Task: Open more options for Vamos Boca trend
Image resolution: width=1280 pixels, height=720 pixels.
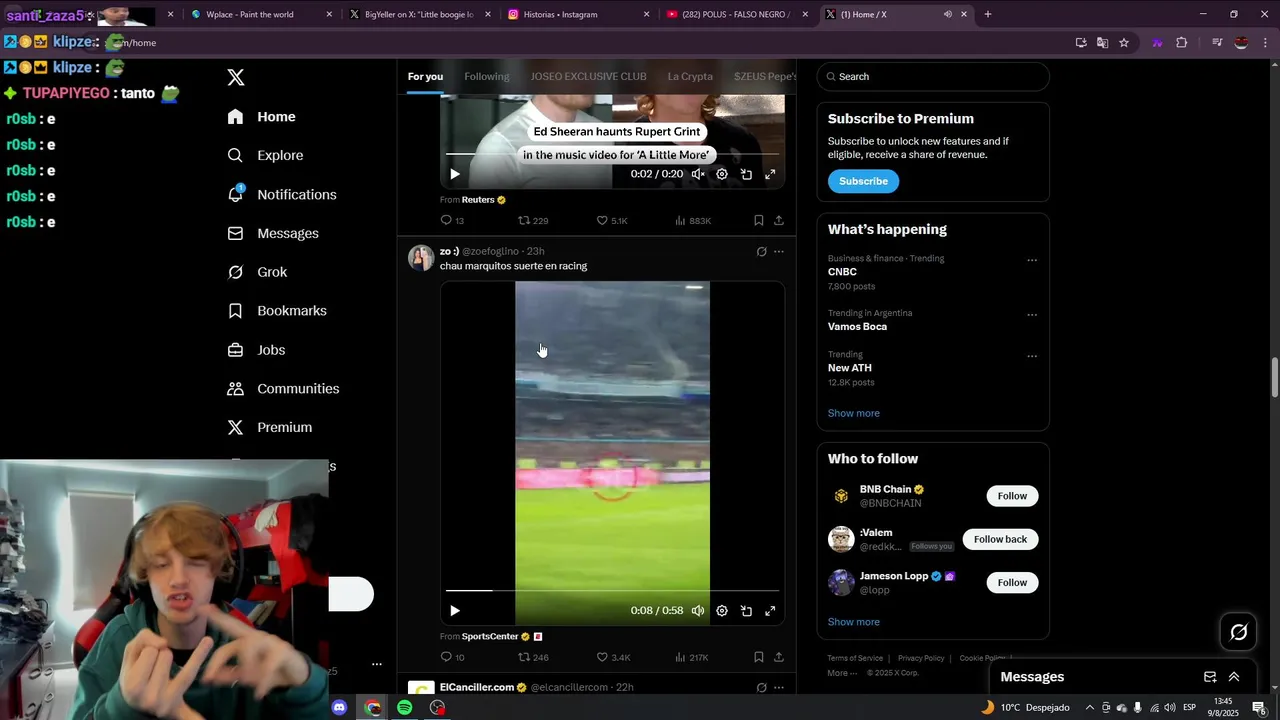Action: click(1032, 315)
